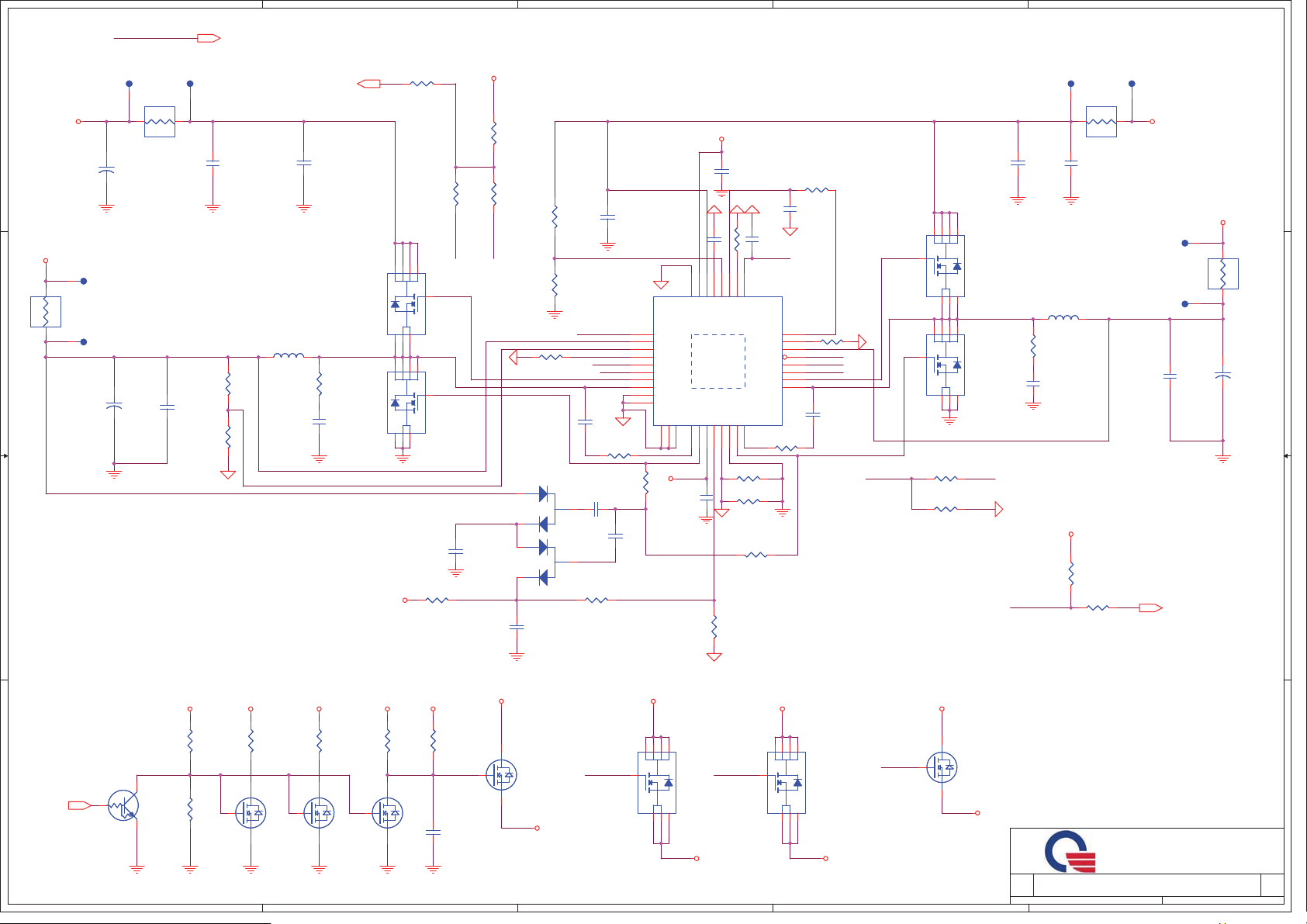Click the dashed rectangle inside the central IC
This screenshot has width=1307, height=924.
(718, 362)
